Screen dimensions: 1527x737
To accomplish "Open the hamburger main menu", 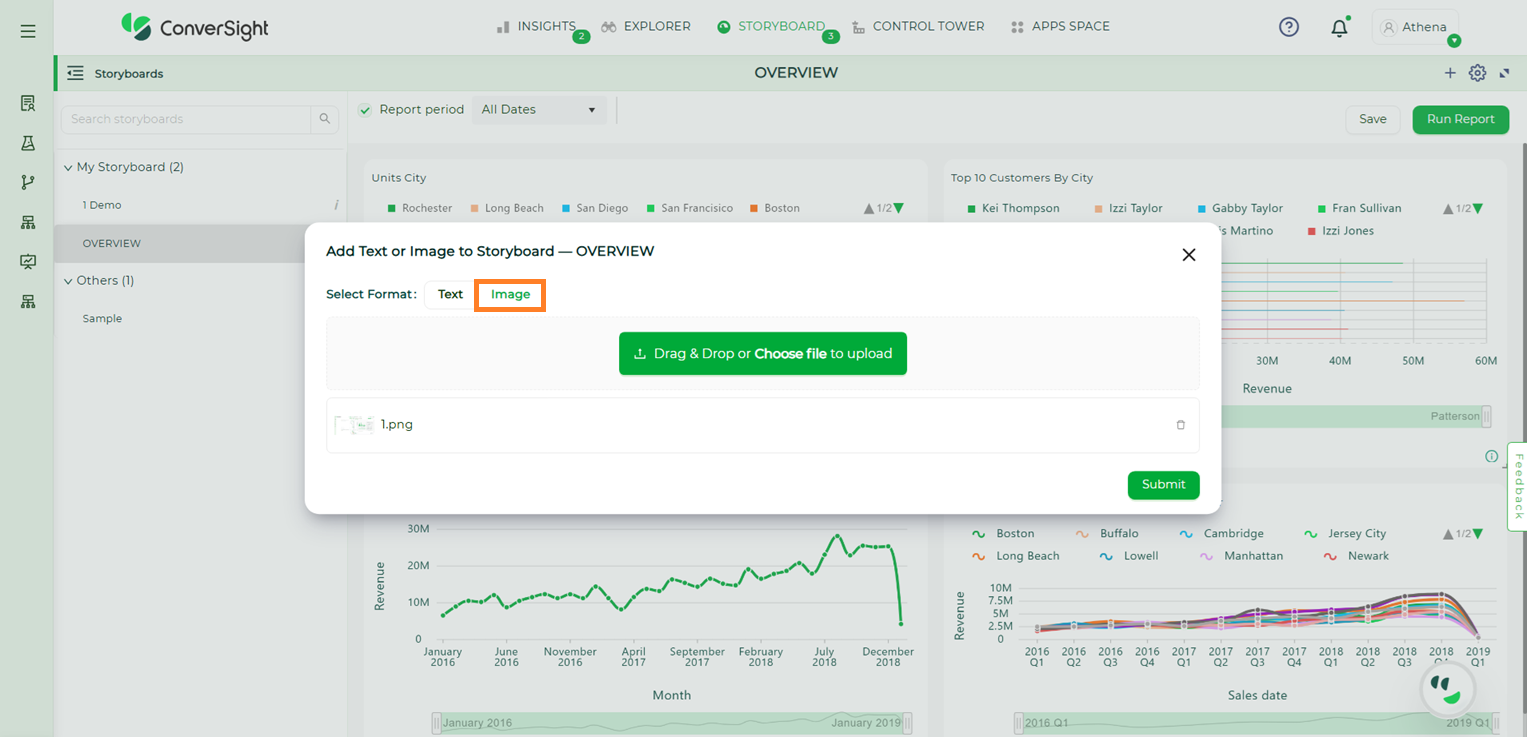I will click(28, 31).
